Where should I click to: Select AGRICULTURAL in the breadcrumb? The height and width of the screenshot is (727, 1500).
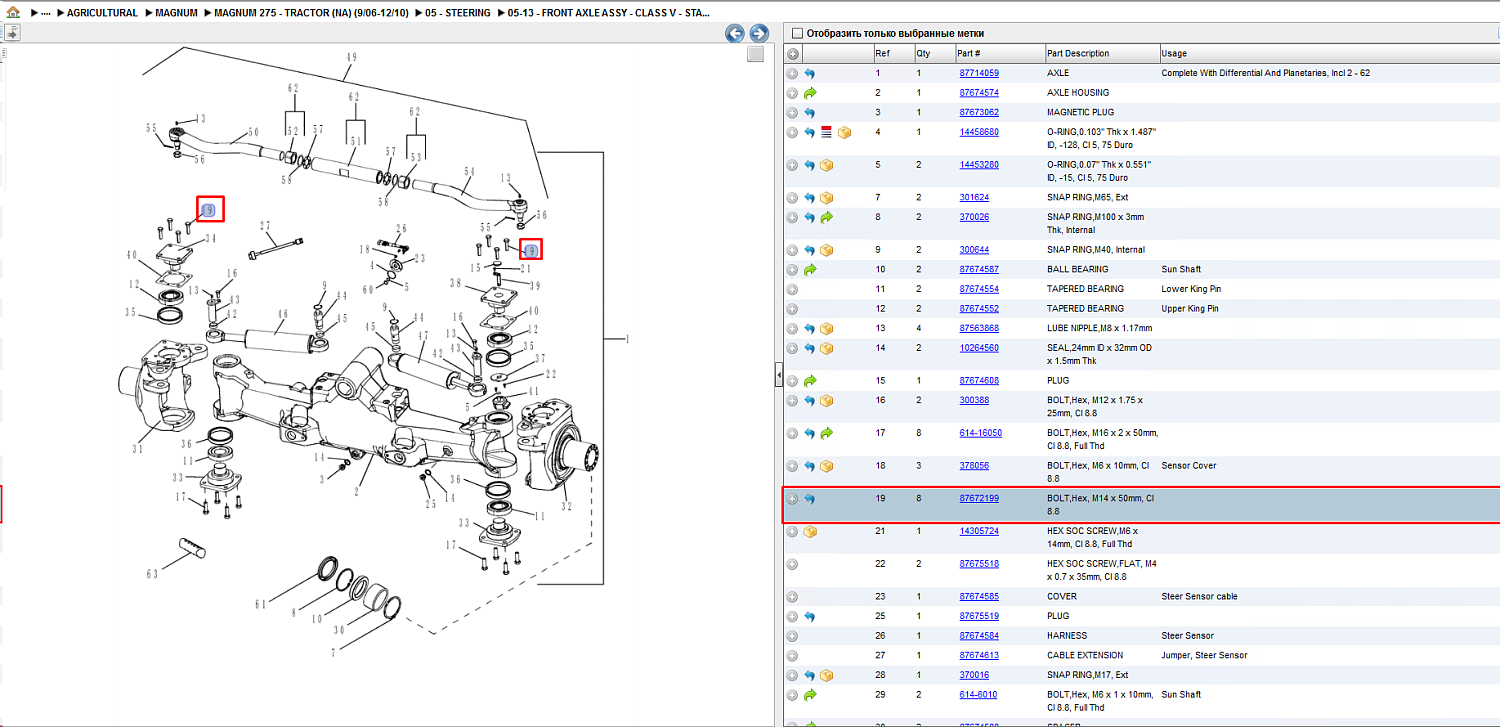(102, 13)
